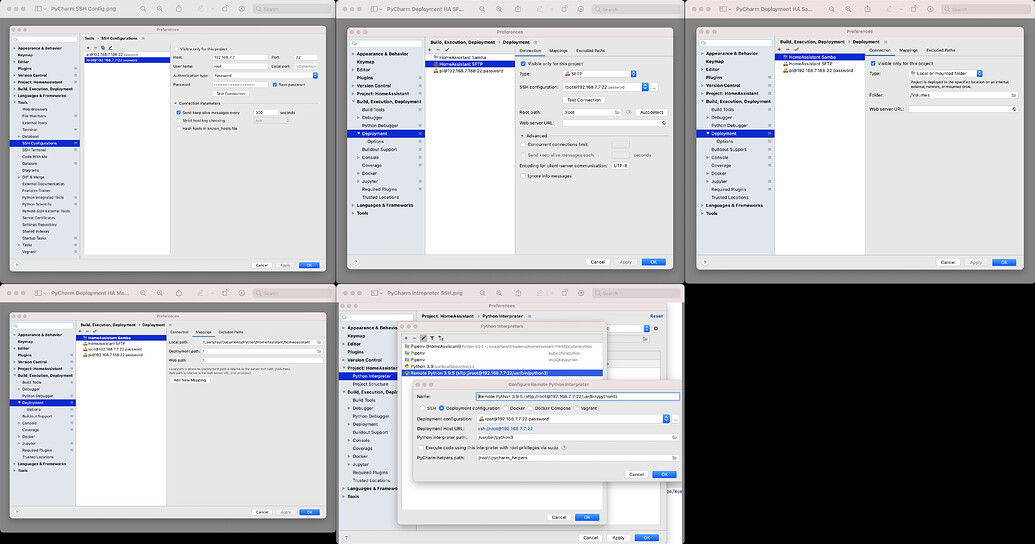
Task: Toggle Visible only for this project in SSH Config
Action: pos(177,49)
